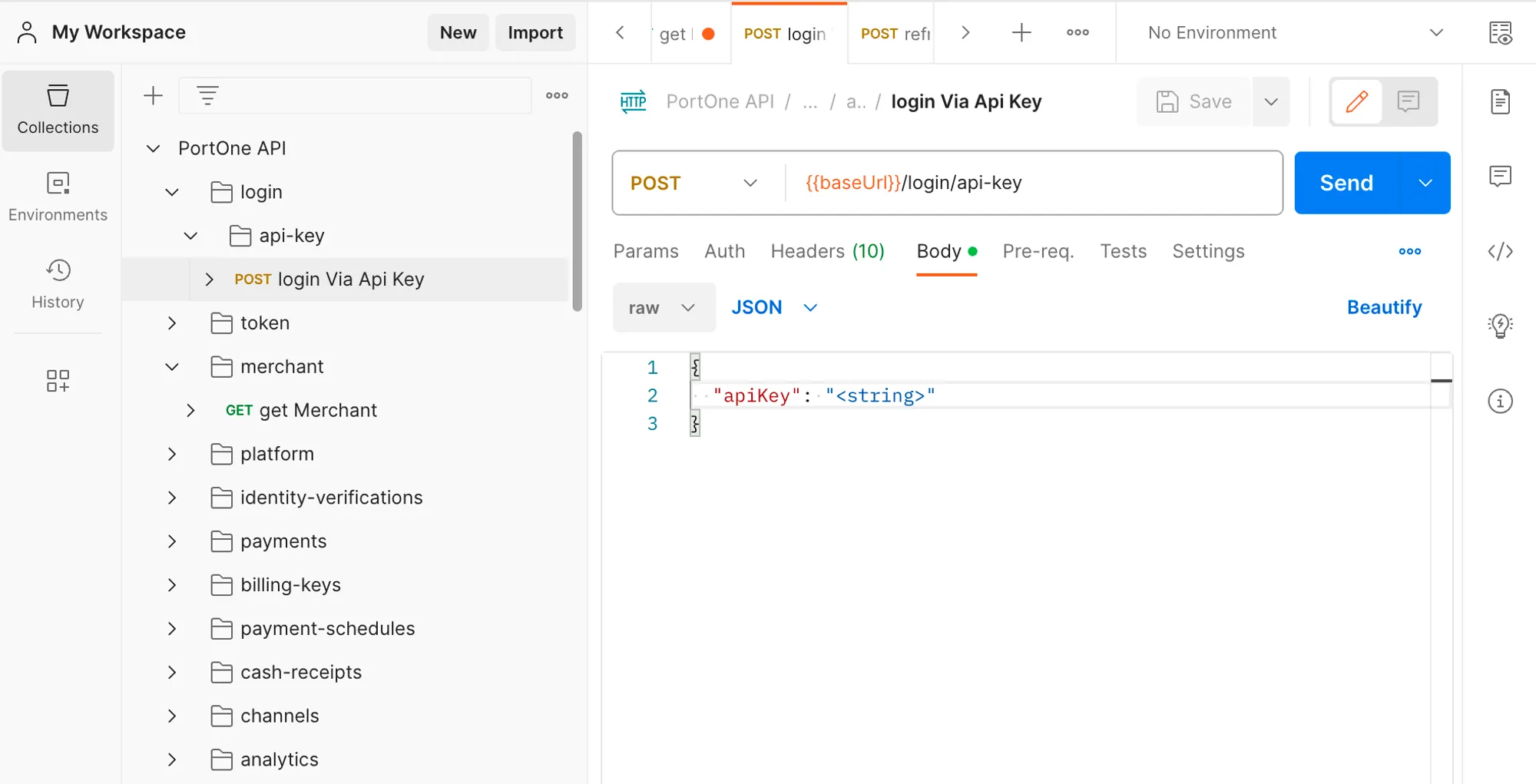This screenshot has width=1536, height=784.
Task: Switch to request comments mode
Action: 1409,101
